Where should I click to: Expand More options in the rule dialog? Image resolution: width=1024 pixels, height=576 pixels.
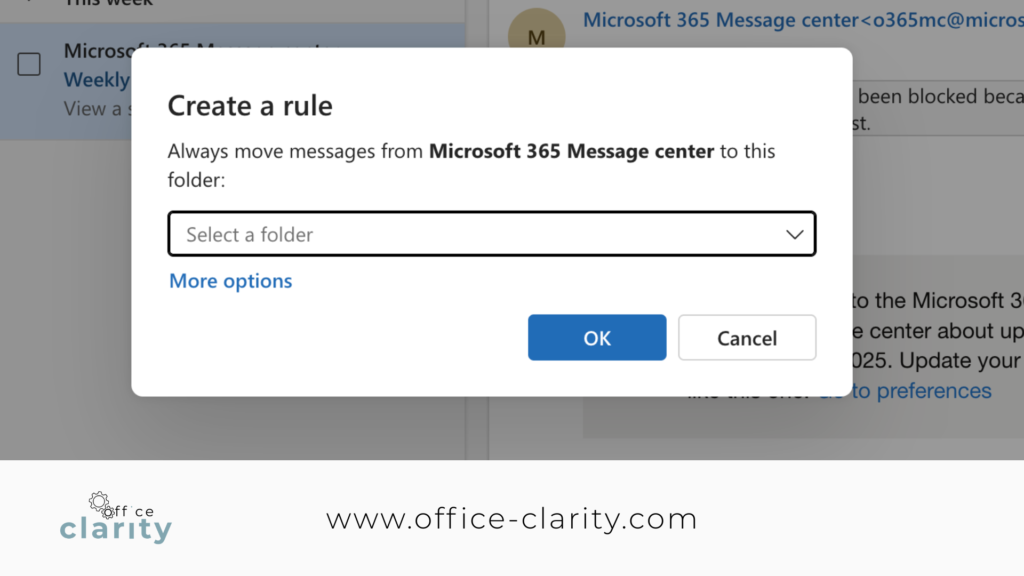[x=230, y=281]
